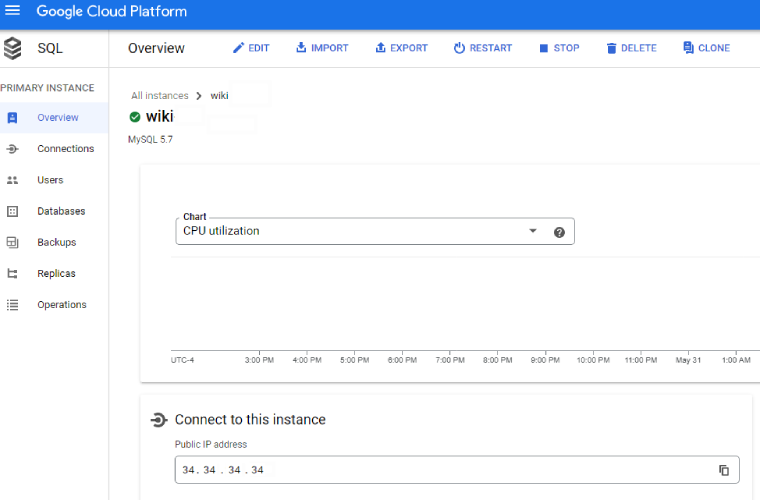Click the wiki instance name heading
The image size is (760, 500).
click(x=159, y=116)
